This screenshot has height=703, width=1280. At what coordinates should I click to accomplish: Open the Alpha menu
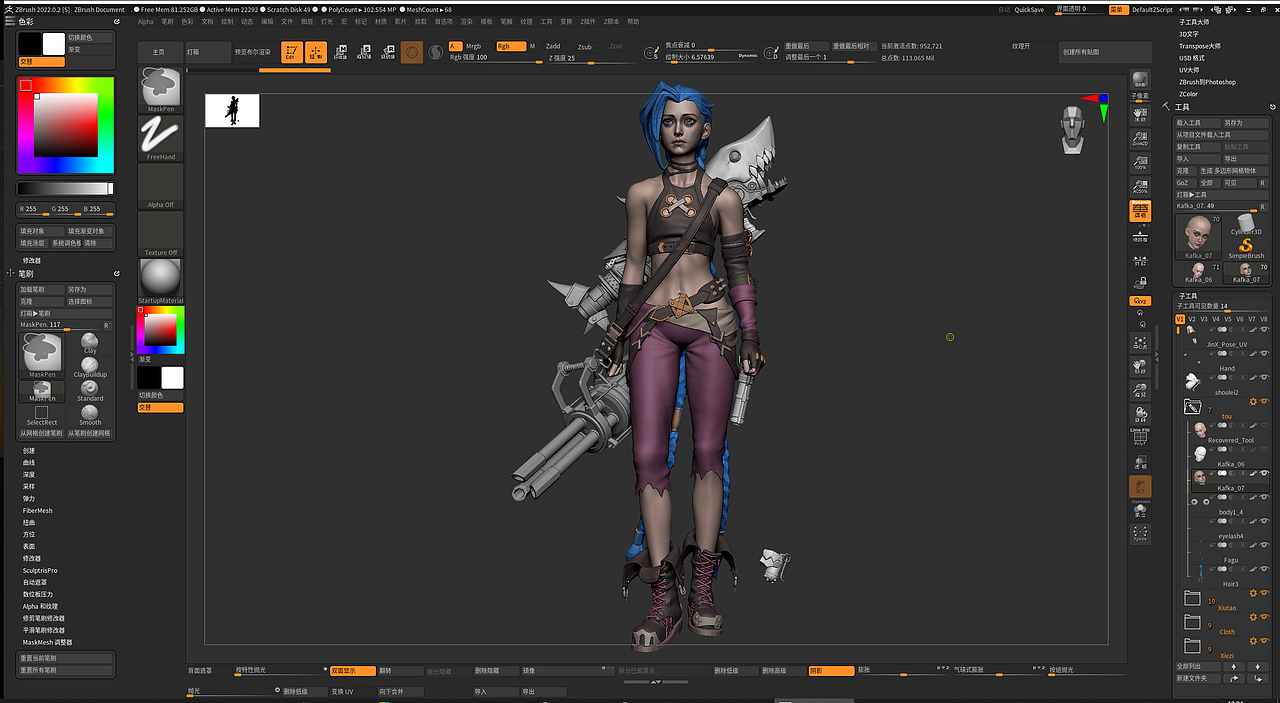tap(146, 21)
